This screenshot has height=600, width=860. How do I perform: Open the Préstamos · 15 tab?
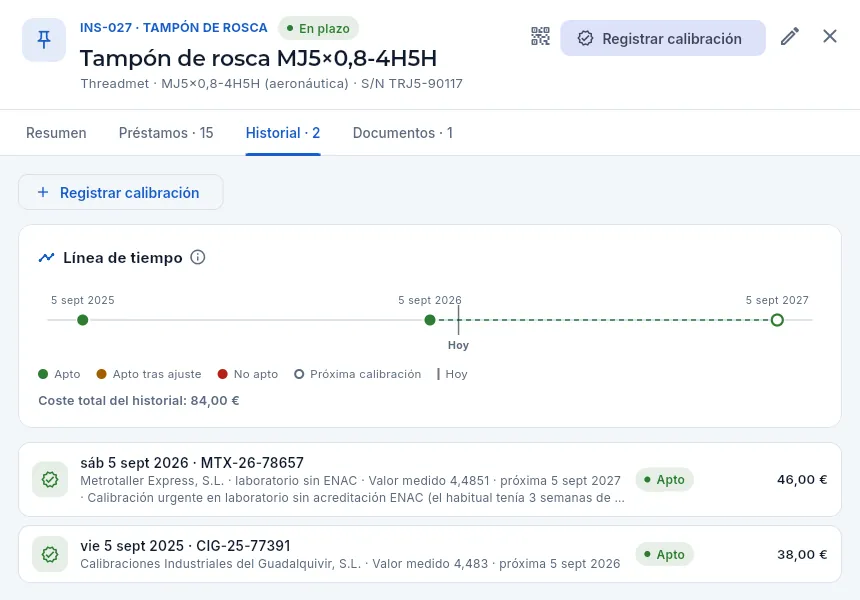166,133
